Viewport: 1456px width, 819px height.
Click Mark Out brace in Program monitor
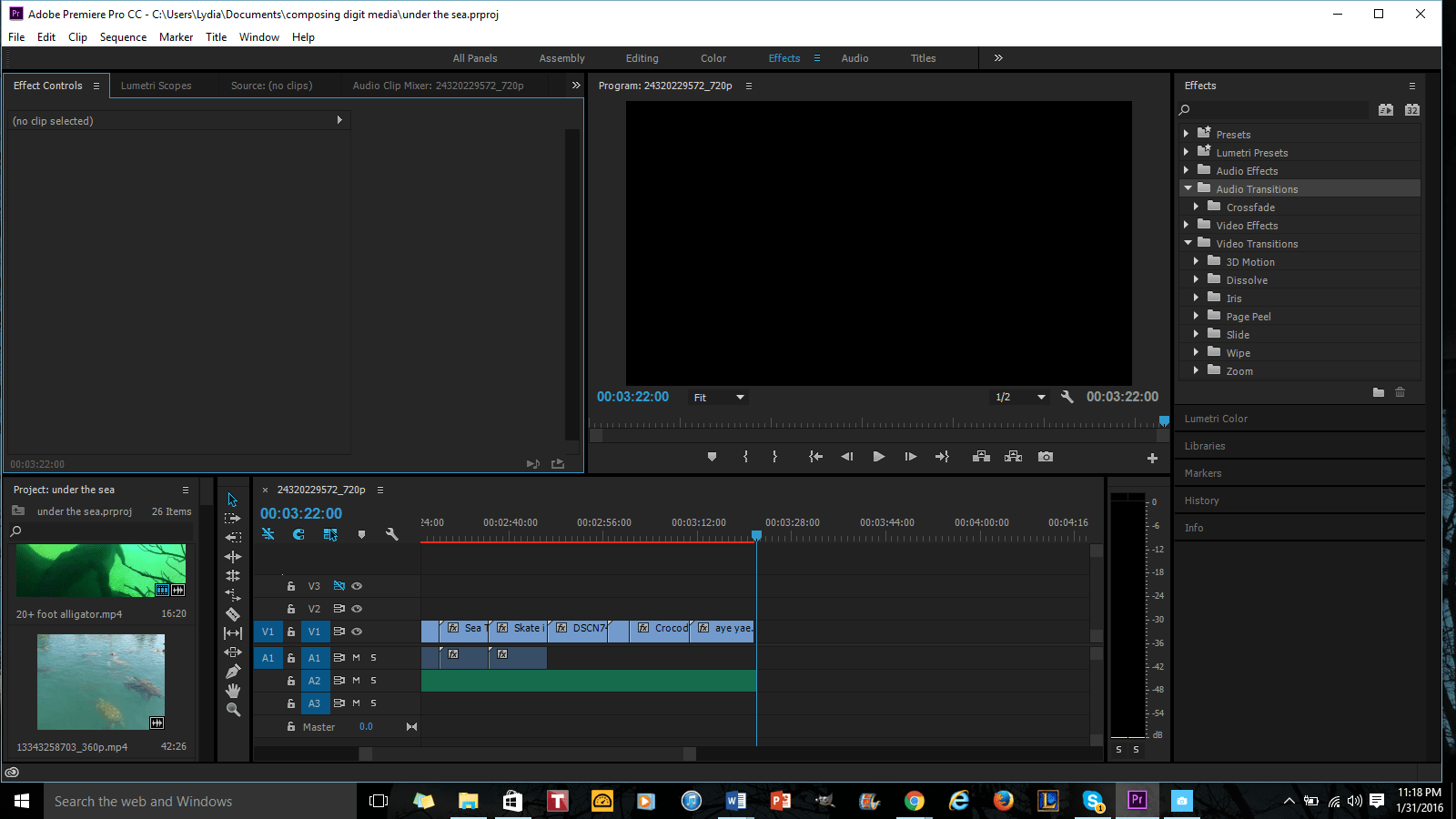click(774, 457)
